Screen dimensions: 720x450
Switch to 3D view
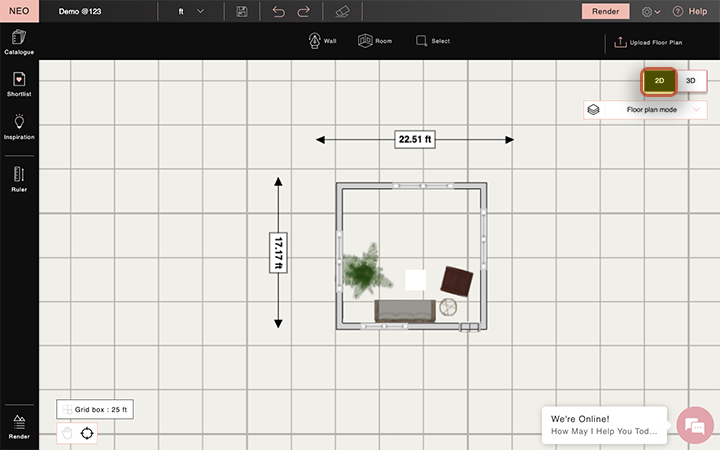pyautogui.click(x=691, y=81)
